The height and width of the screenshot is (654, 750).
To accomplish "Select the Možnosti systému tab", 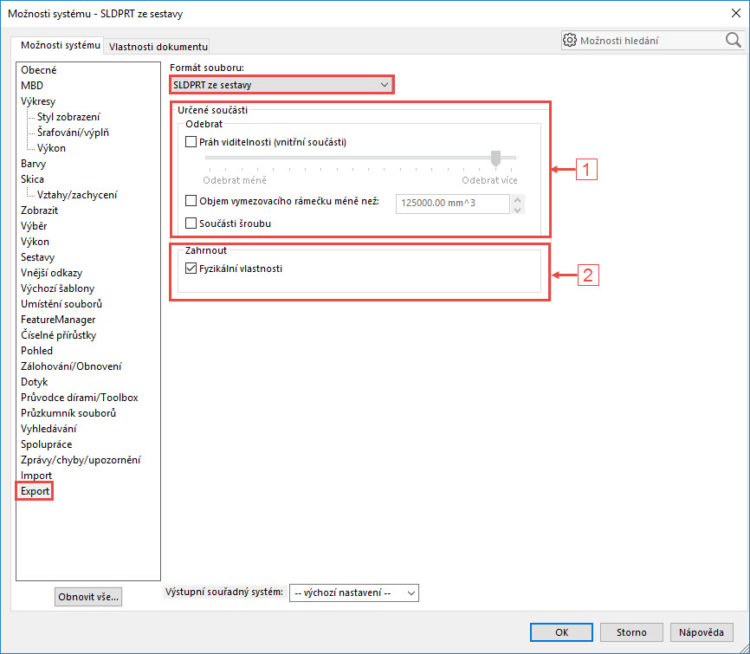I will [60, 45].
